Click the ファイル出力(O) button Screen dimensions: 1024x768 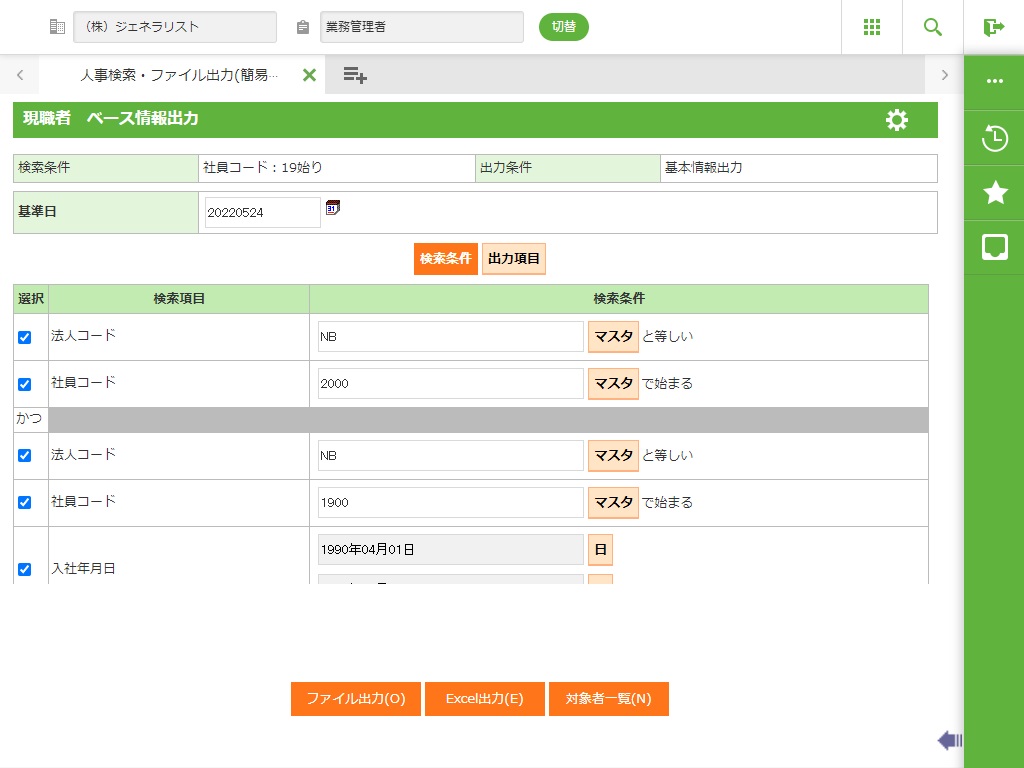[356, 699]
